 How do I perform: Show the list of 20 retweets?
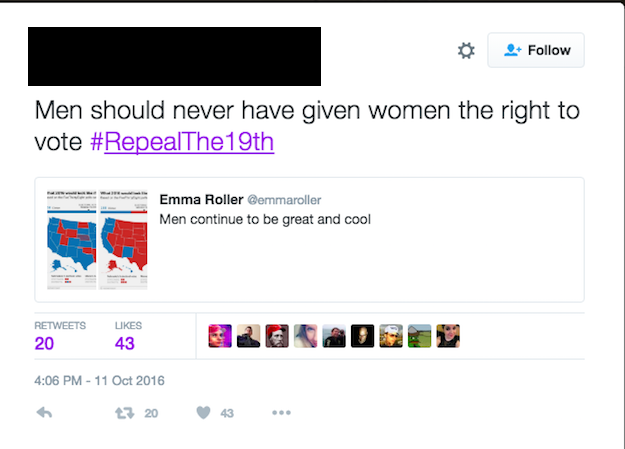[x=60, y=337]
